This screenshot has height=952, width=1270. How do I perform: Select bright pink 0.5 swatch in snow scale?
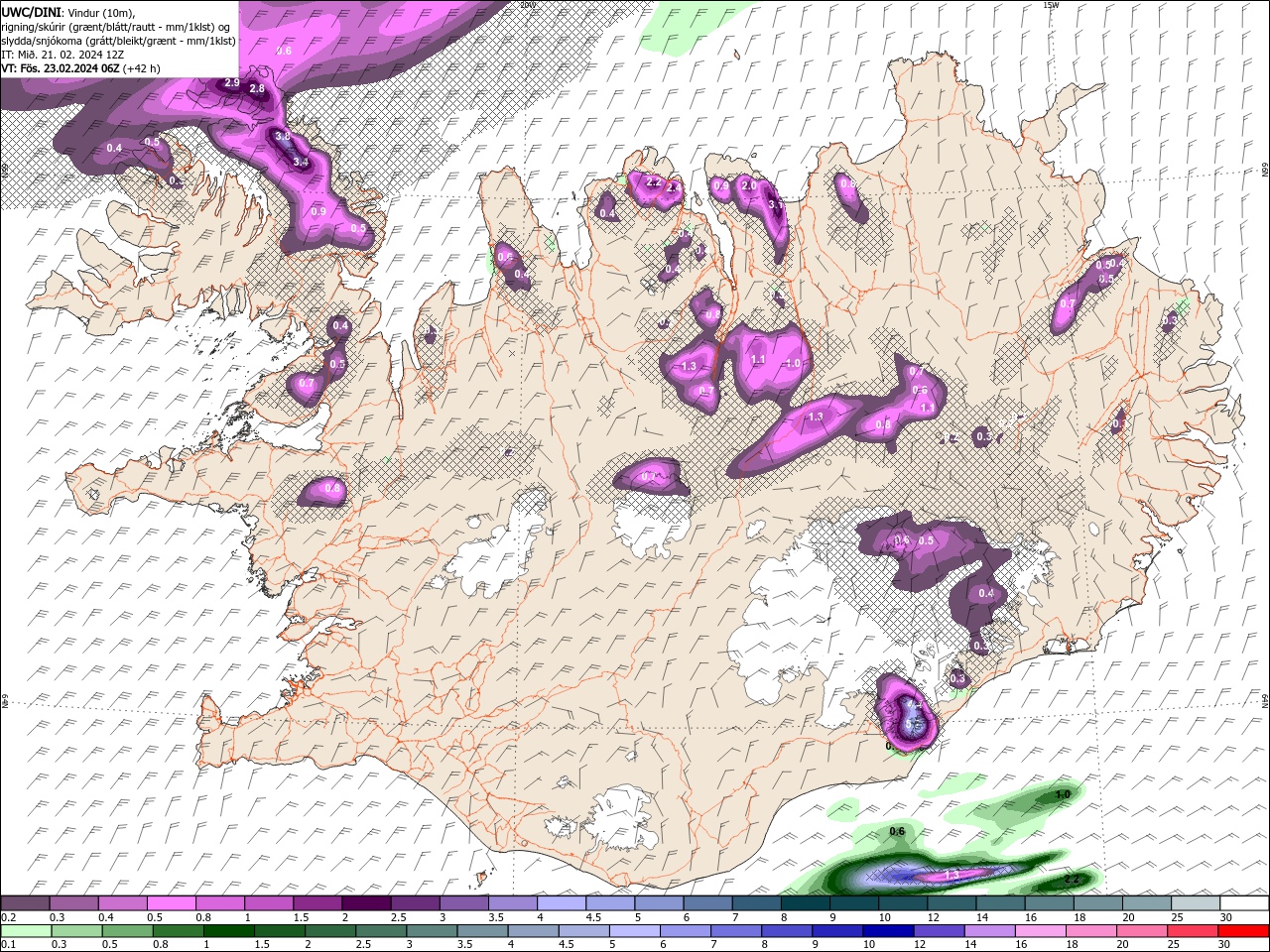[171, 903]
